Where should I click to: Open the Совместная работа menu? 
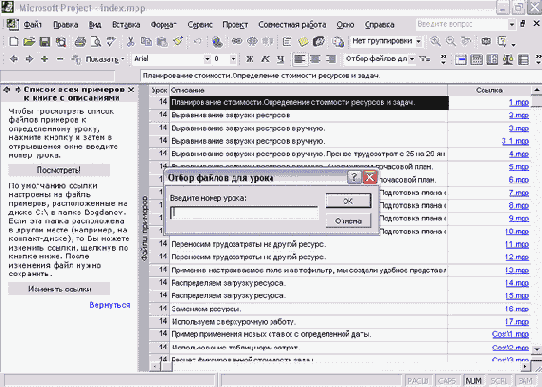click(292, 25)
